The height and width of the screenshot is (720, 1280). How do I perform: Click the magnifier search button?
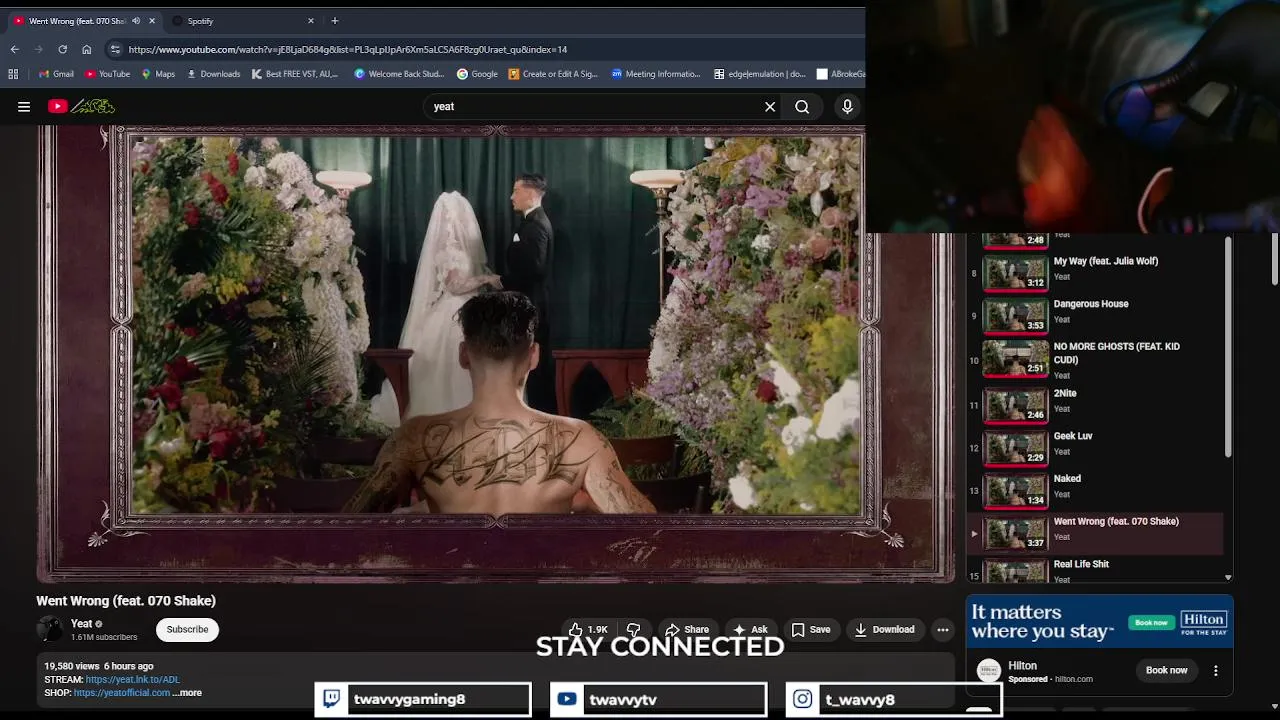[x=802, y=107]
